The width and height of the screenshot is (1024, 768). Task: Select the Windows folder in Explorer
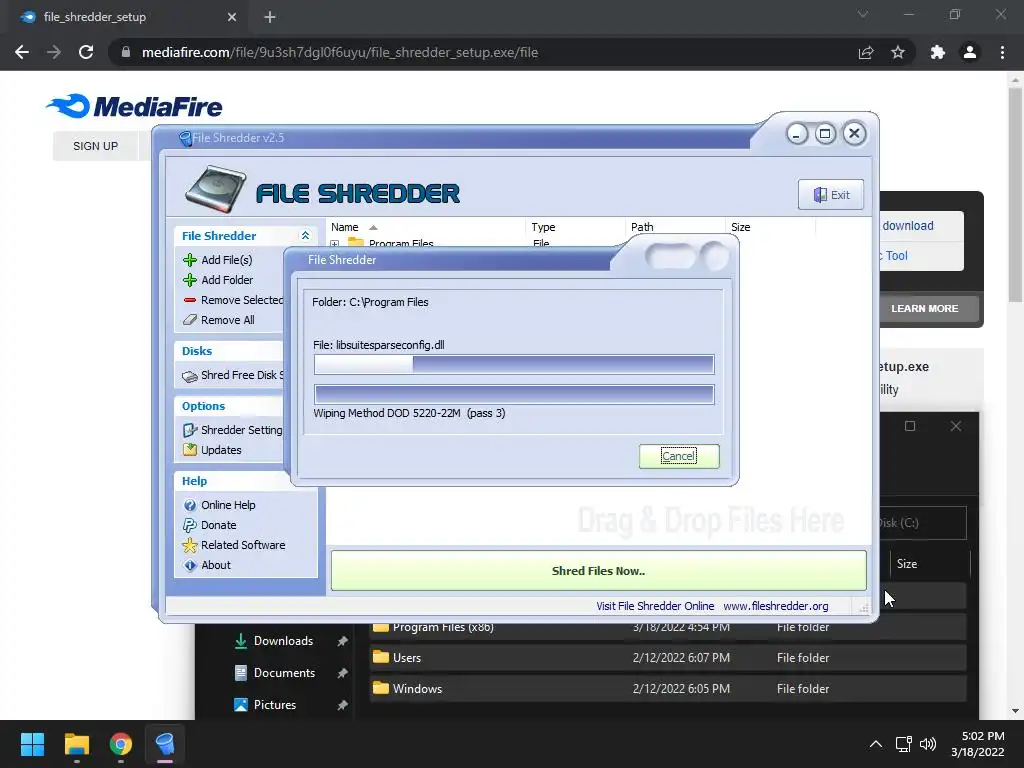coord(667,688)
